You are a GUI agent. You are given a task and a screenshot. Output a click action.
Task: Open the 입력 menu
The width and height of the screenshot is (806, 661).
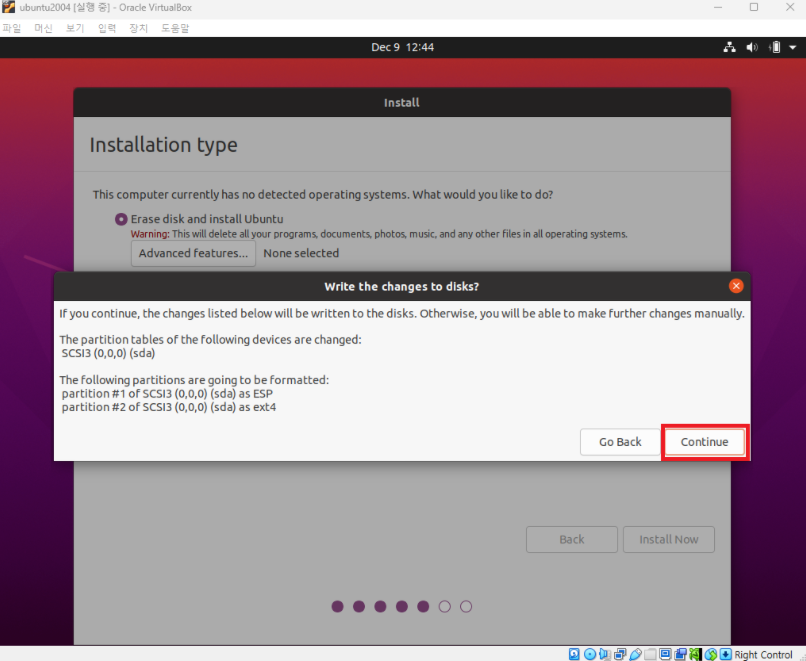click(107, 28)
